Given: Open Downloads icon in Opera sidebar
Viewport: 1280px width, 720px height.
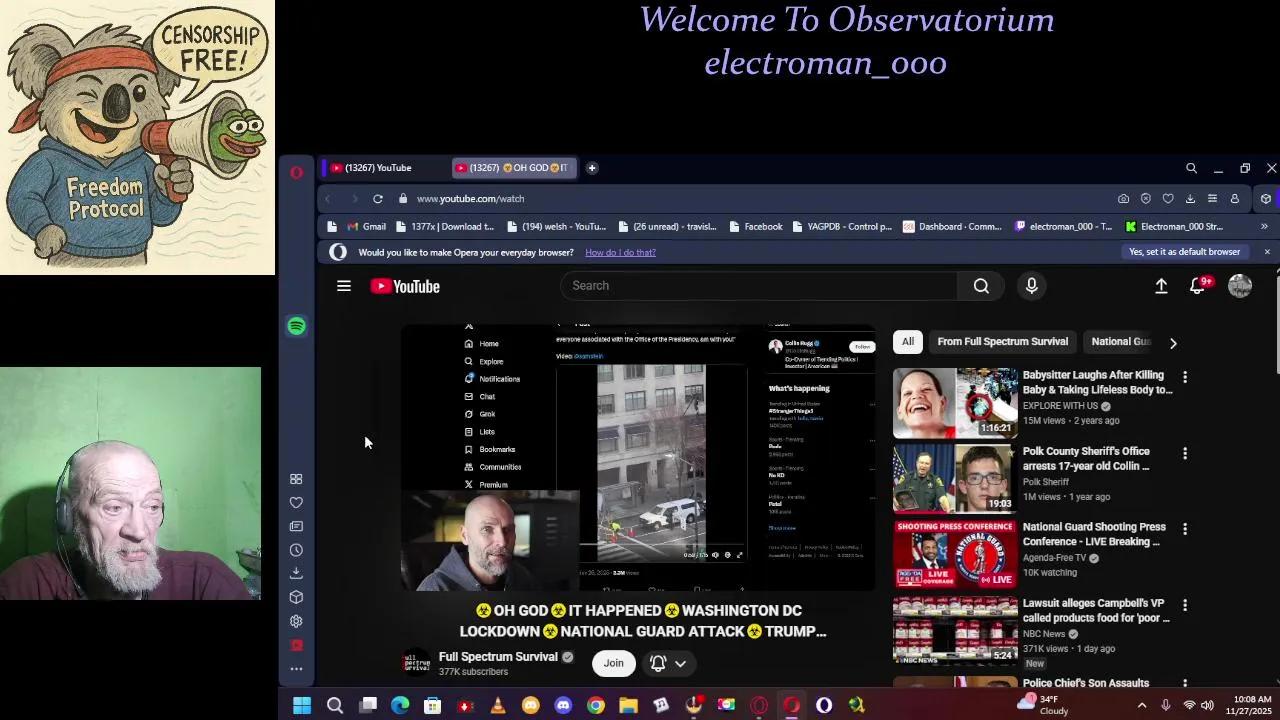Looking at the screenshot, I should [296, 573].
